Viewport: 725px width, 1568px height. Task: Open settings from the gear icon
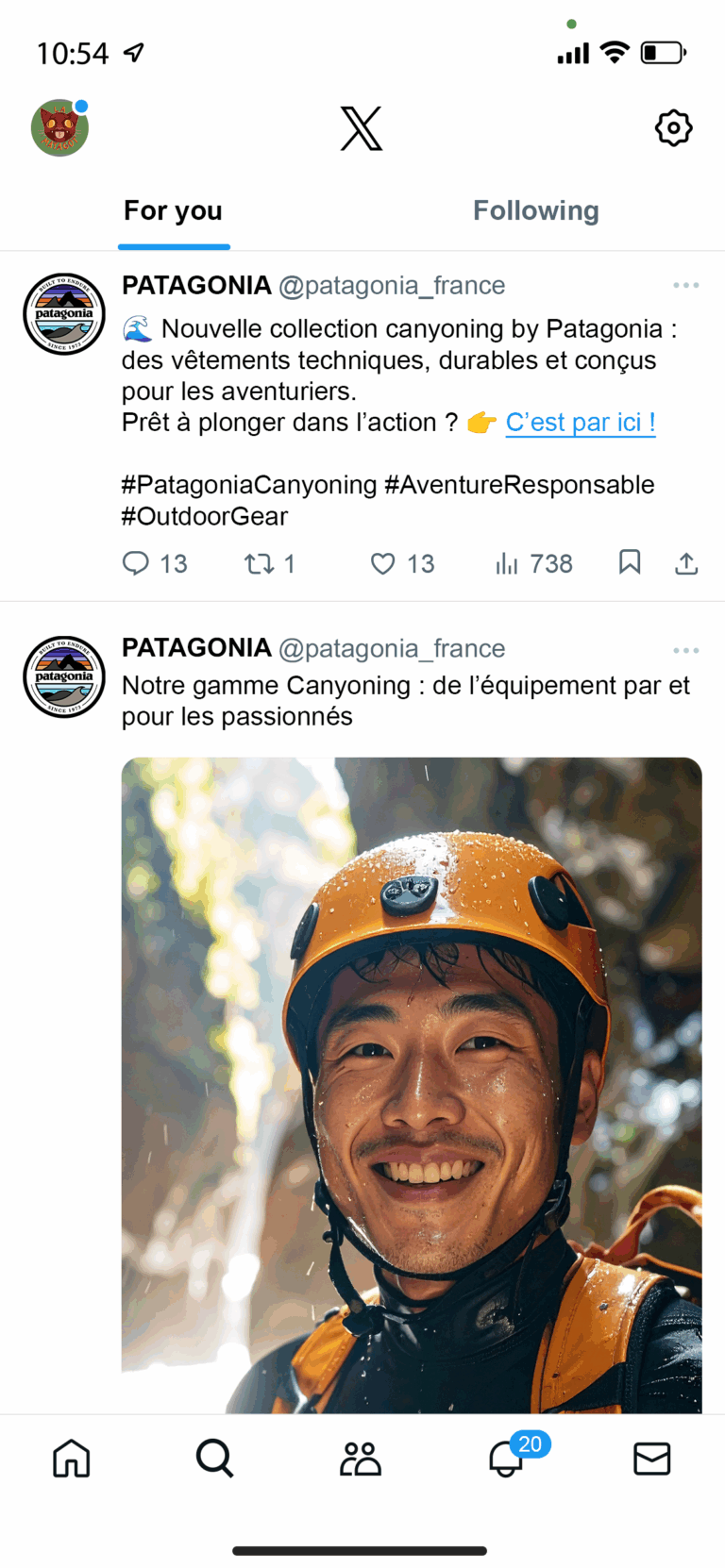click(x=673, y=128)
